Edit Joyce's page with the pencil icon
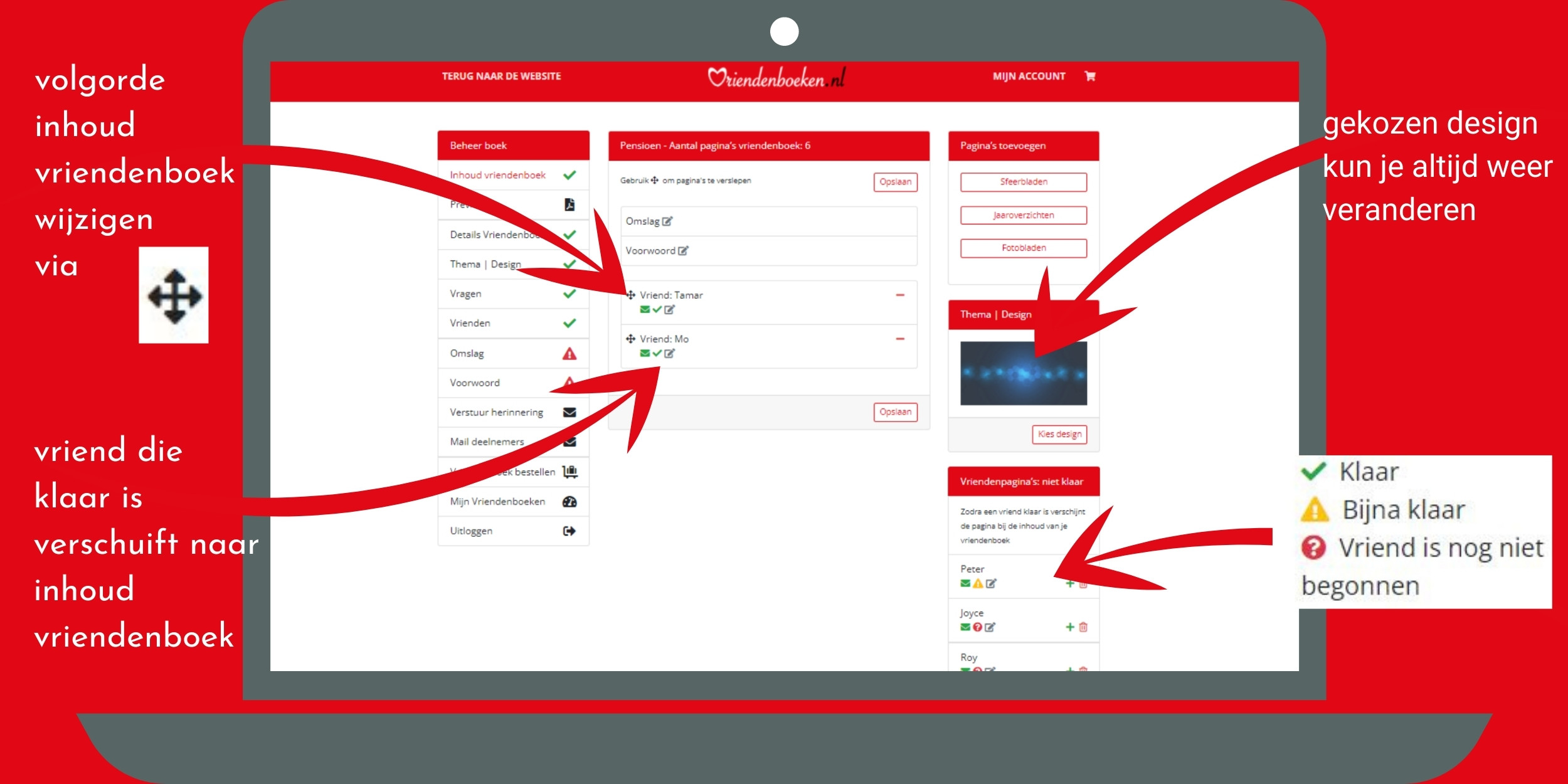This screenshot has width=1568, height=784. [990, 627]
